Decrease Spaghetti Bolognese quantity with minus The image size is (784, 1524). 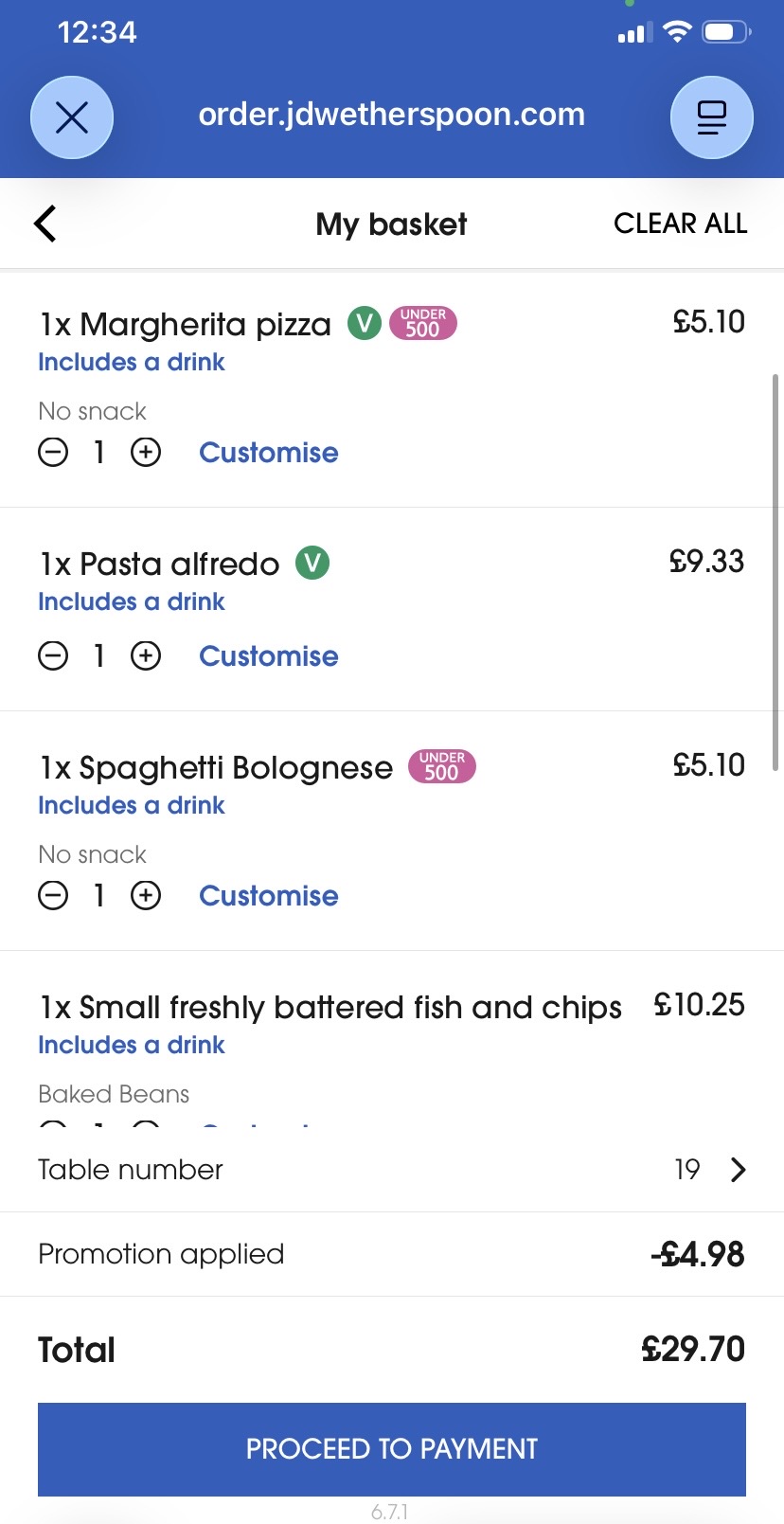click(x=53, y=896)
